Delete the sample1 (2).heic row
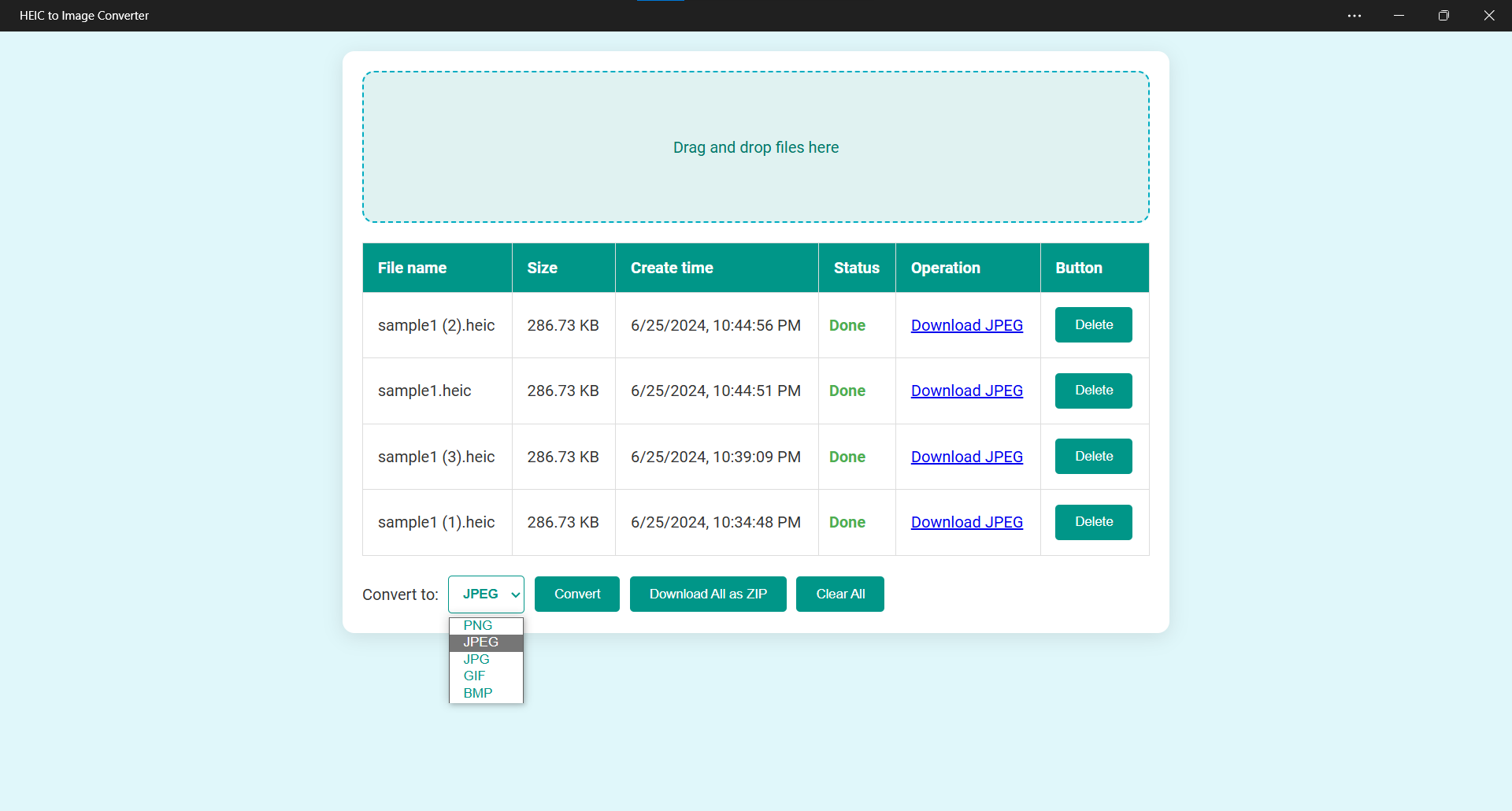The height and width of the screenshot is (811, 1512). [1094, 325]
